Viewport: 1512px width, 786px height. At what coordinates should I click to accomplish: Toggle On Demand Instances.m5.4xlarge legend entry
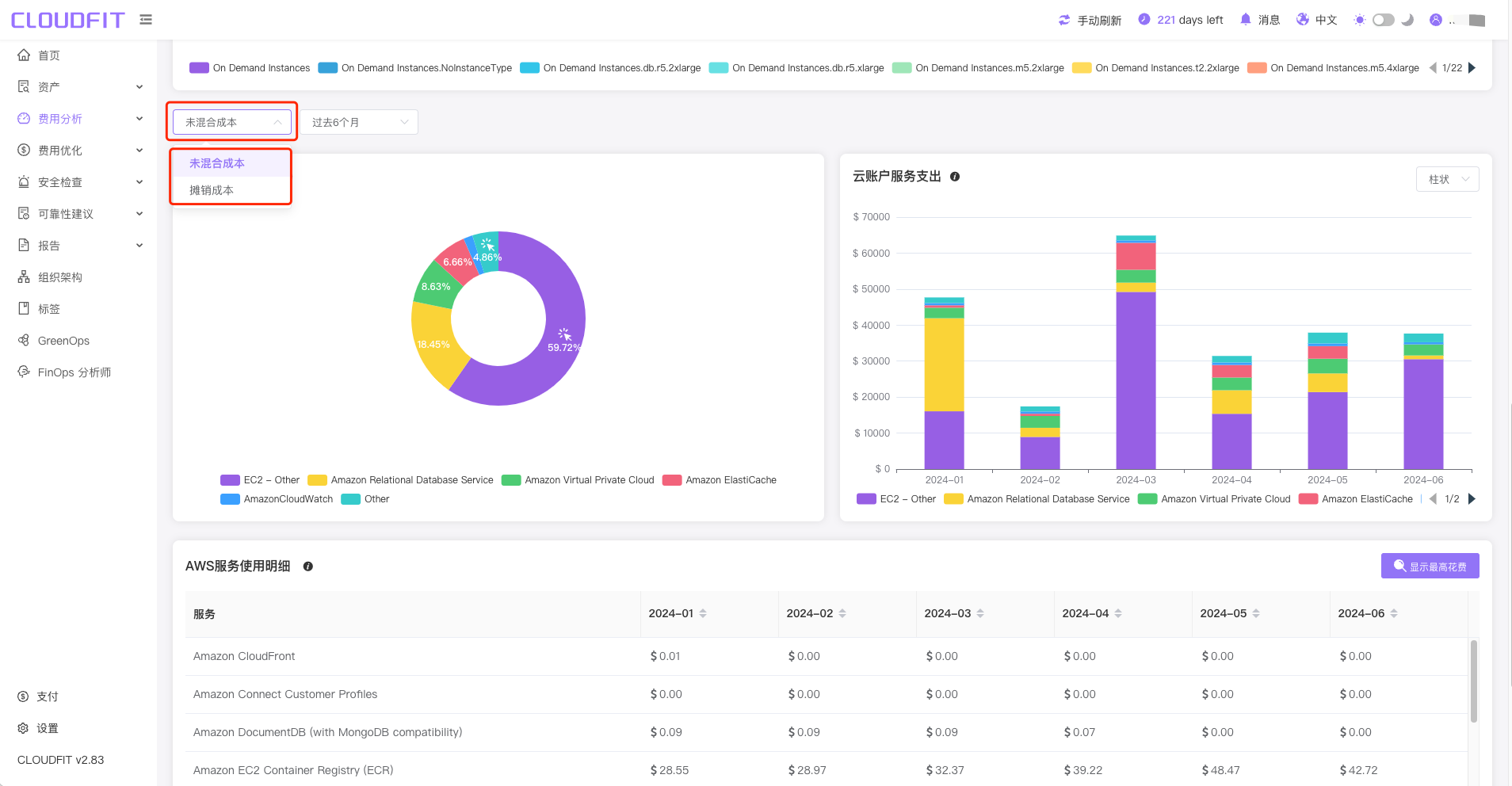click(x=1333, y=68)
